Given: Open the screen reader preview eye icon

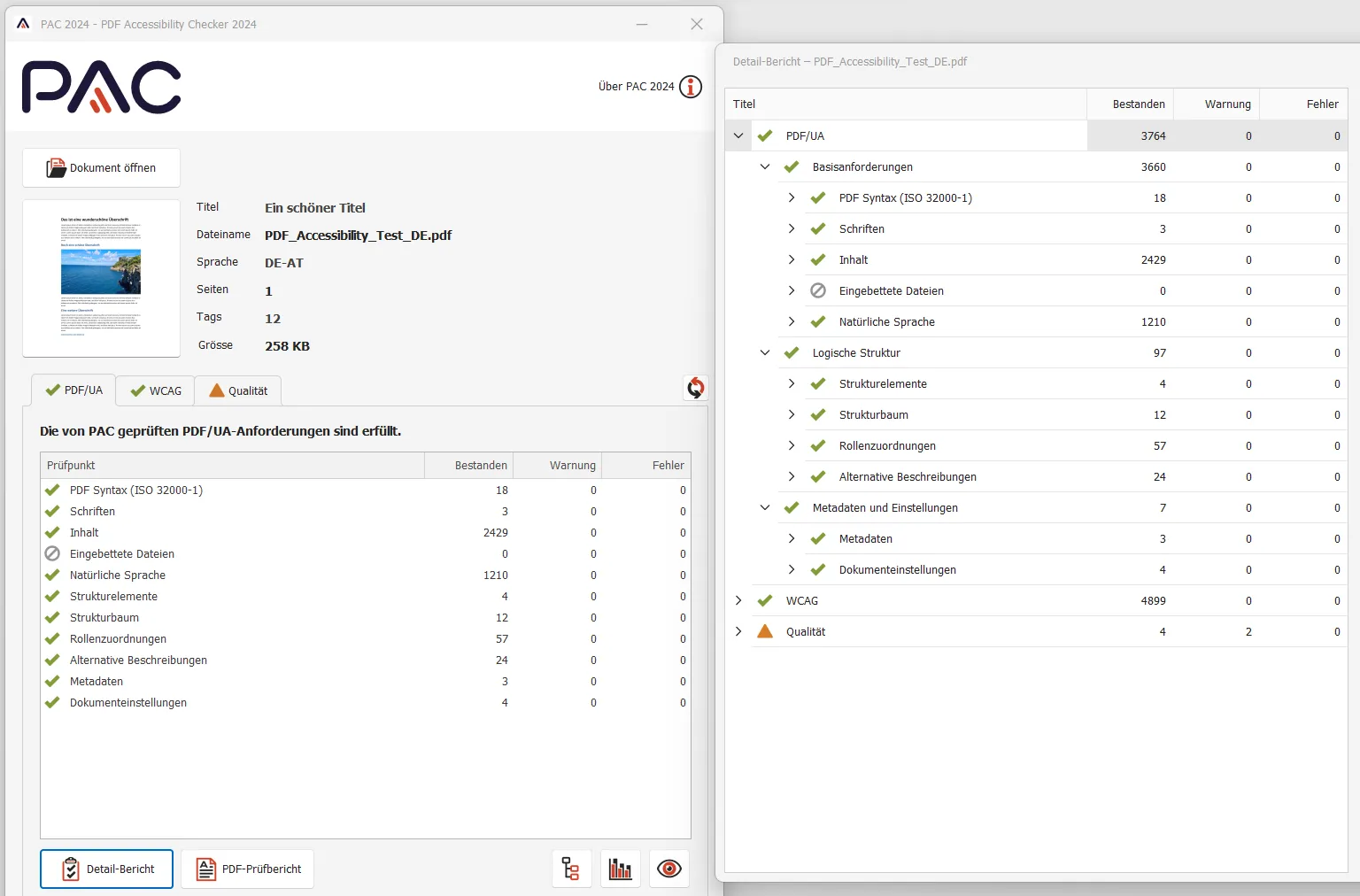Looking at the screenshot, I should [x=669, y=869].
